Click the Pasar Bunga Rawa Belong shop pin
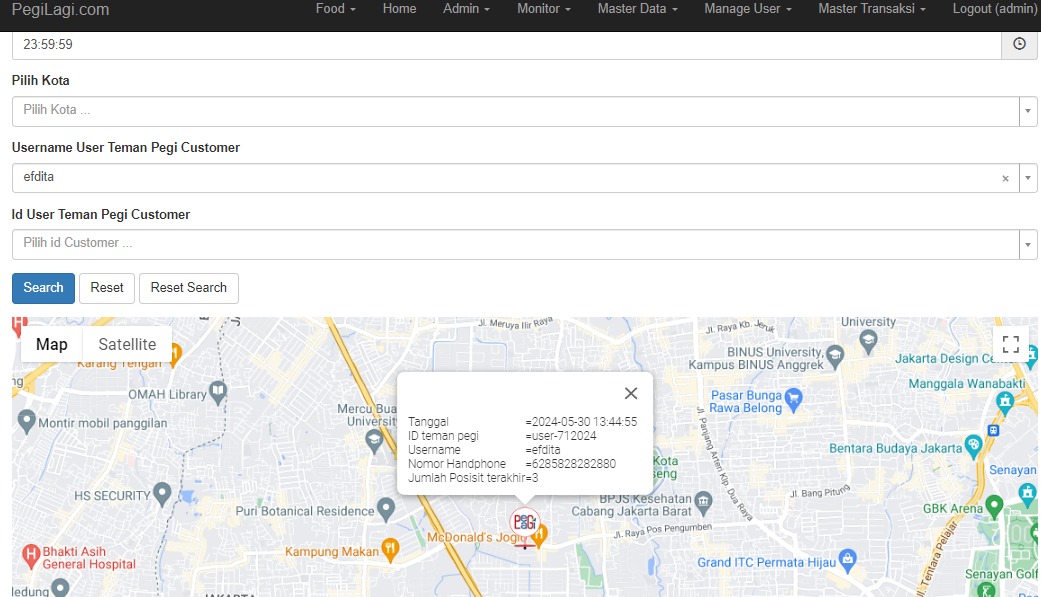Image resolution: width=1041 pixels, height=597 pixels. pyautogui.click(x=794, y=399)
